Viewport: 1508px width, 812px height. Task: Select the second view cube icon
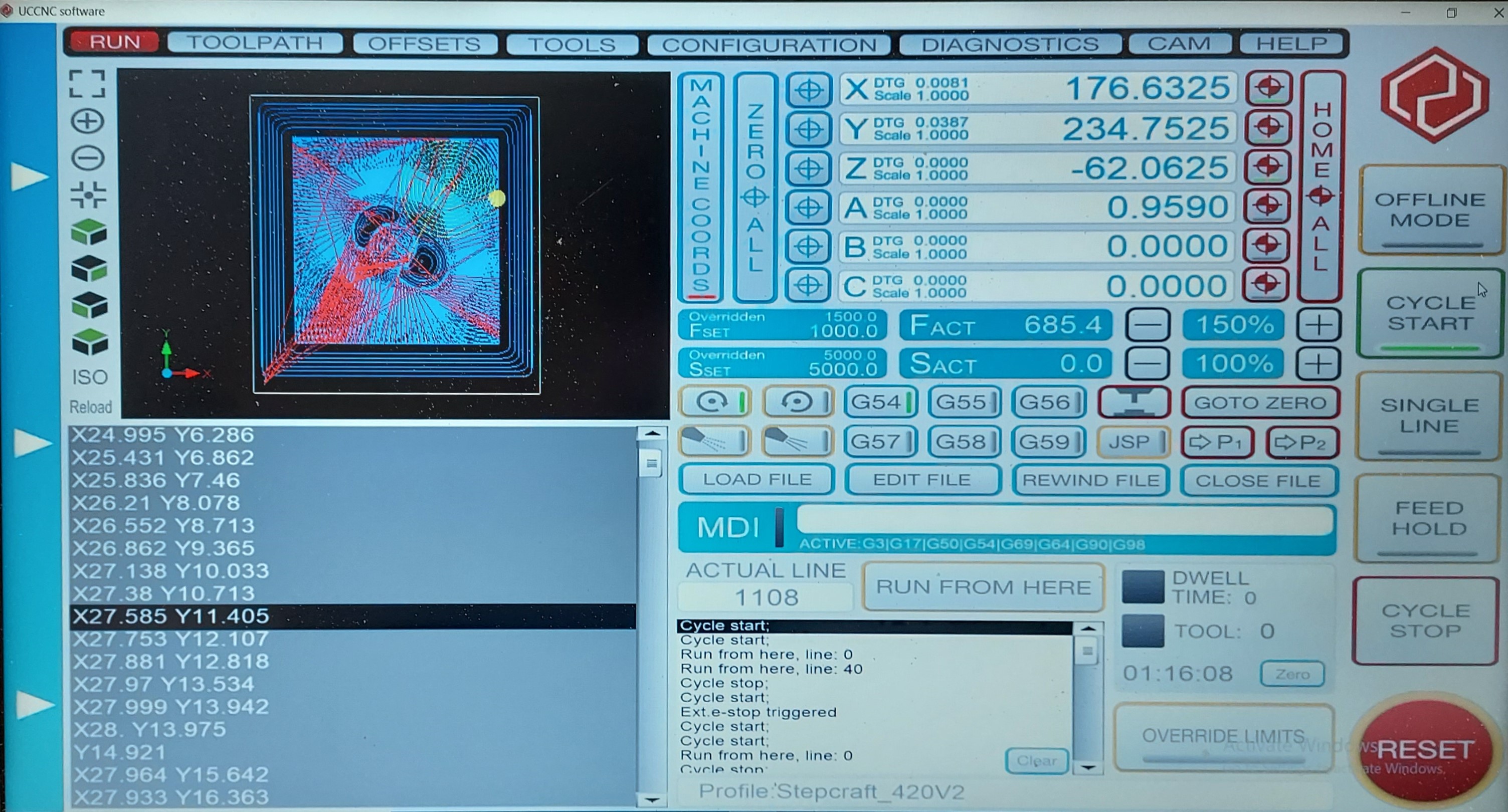coord(89,269)
